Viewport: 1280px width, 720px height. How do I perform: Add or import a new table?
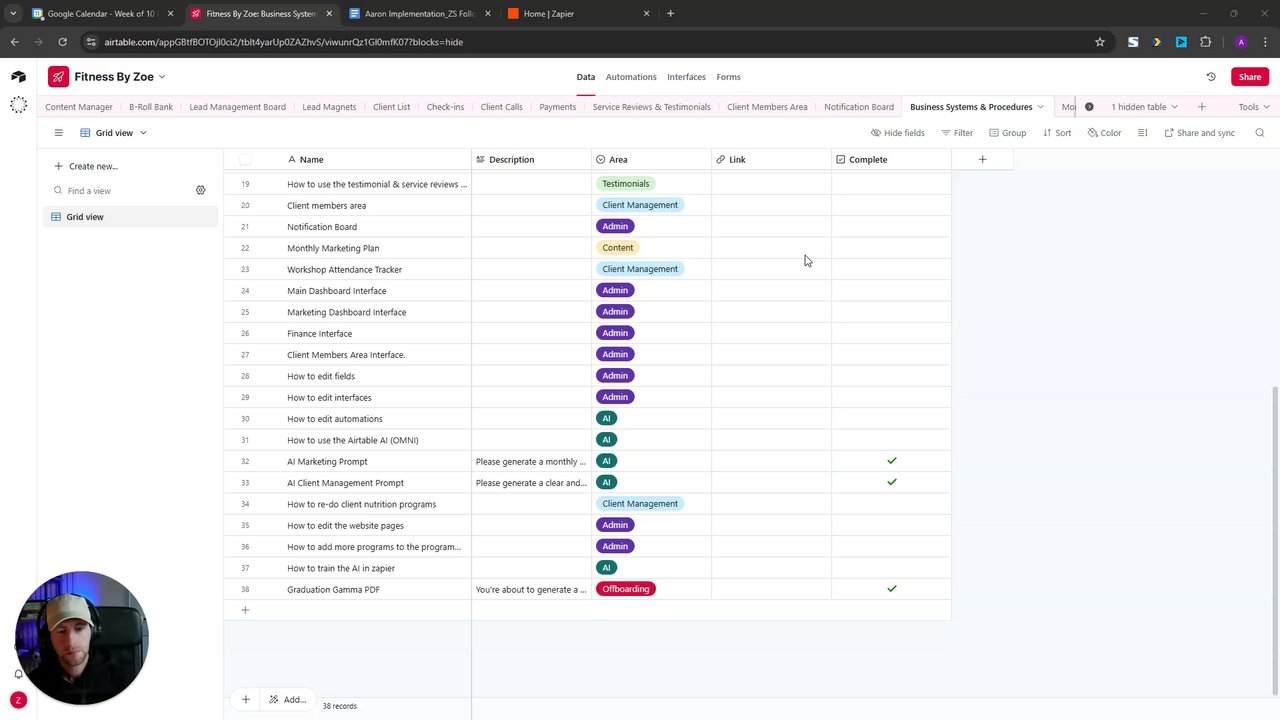(1201, 107)
